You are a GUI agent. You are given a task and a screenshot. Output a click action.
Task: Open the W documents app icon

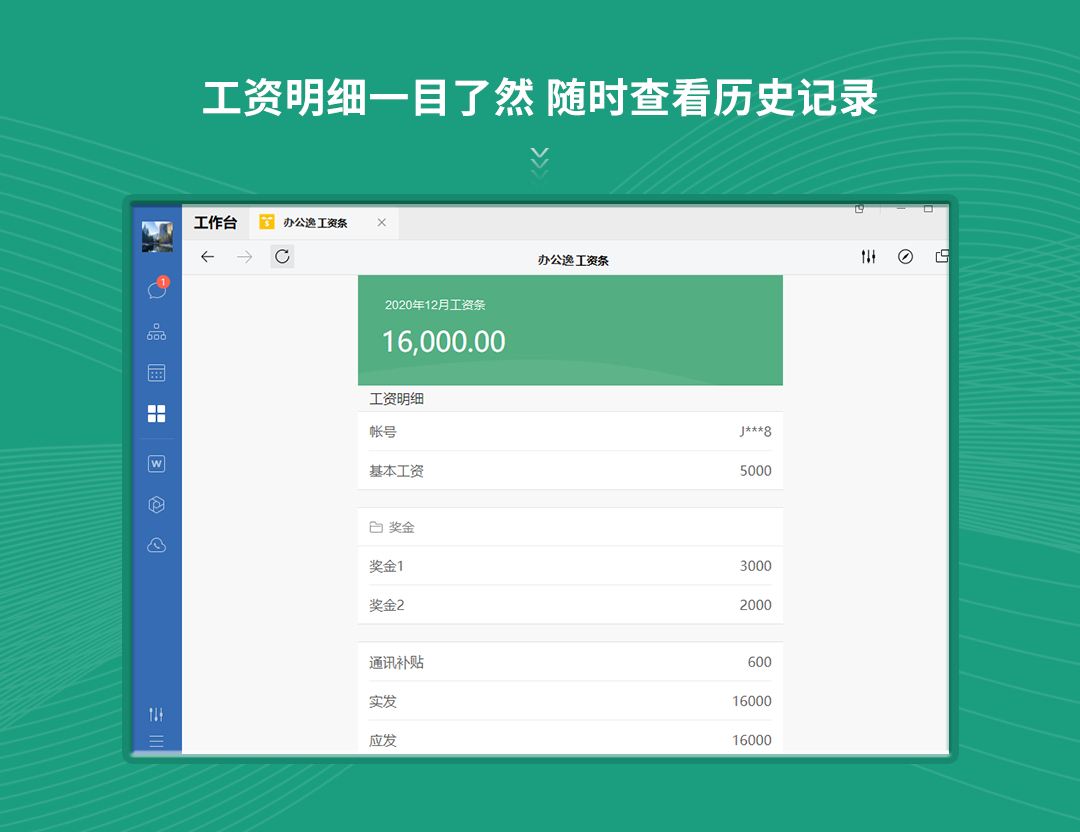[156, 464]
